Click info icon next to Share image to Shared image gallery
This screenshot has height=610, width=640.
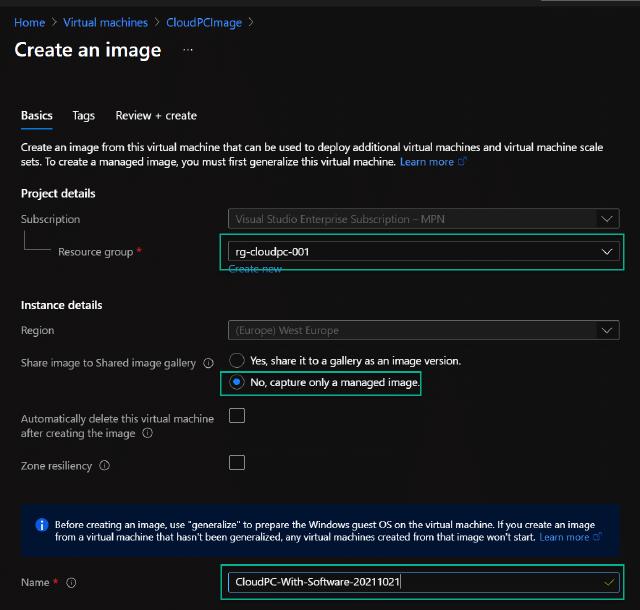[209, 364]
